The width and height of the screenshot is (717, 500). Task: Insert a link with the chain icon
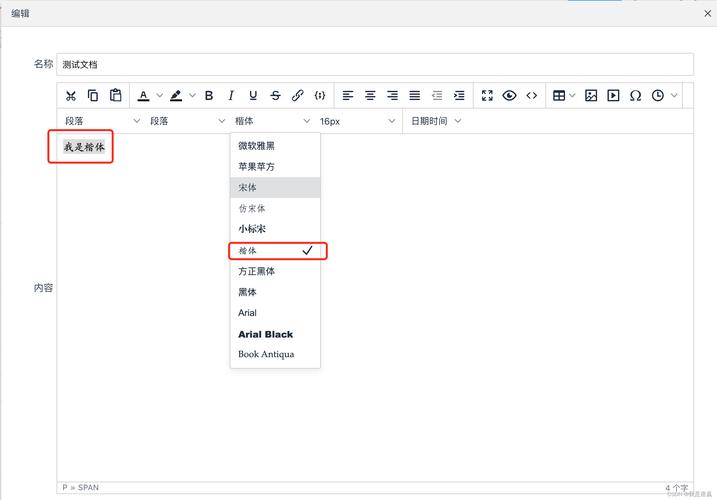coord(297,96)
